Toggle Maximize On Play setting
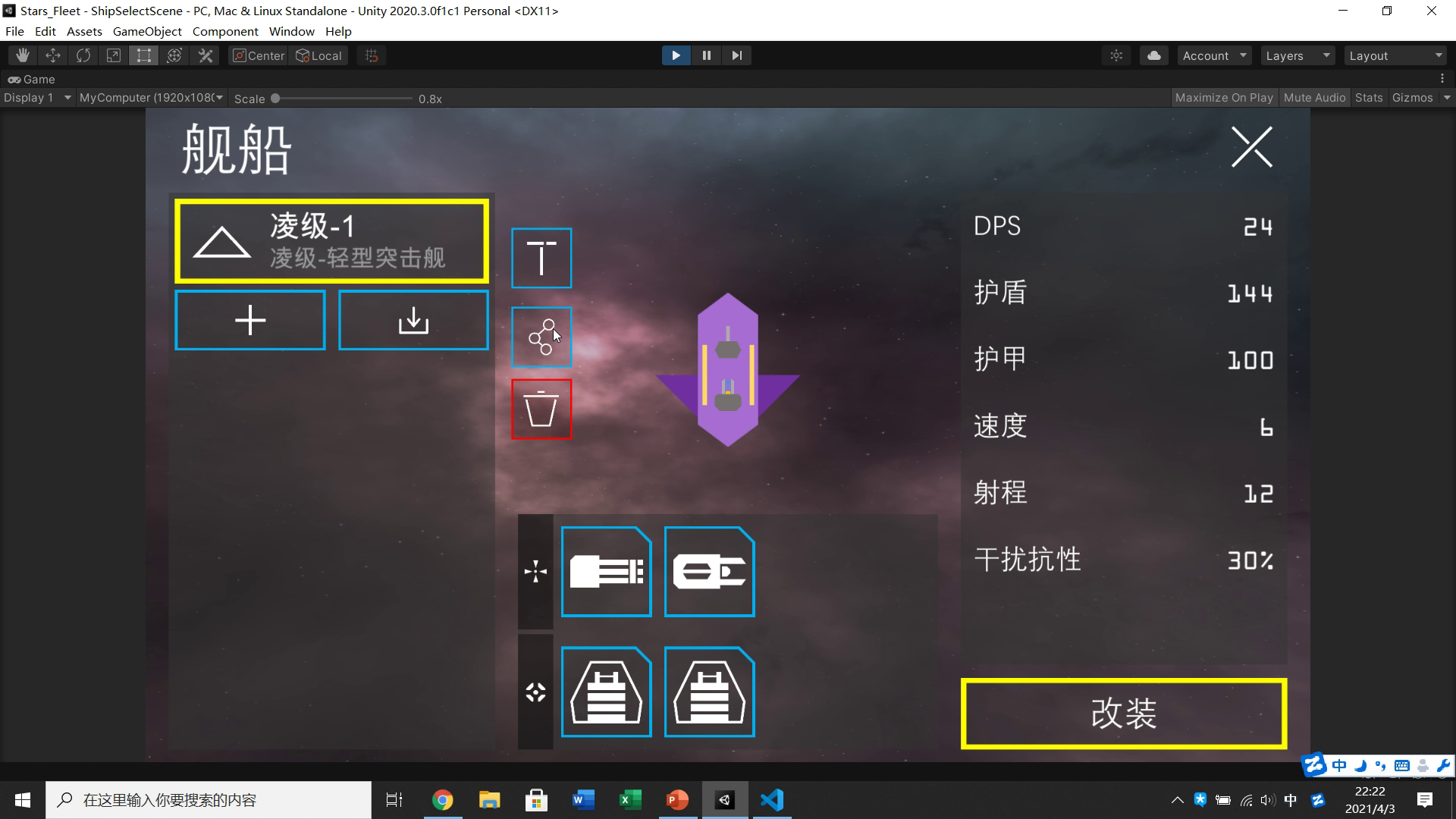 click(1225, 97)
